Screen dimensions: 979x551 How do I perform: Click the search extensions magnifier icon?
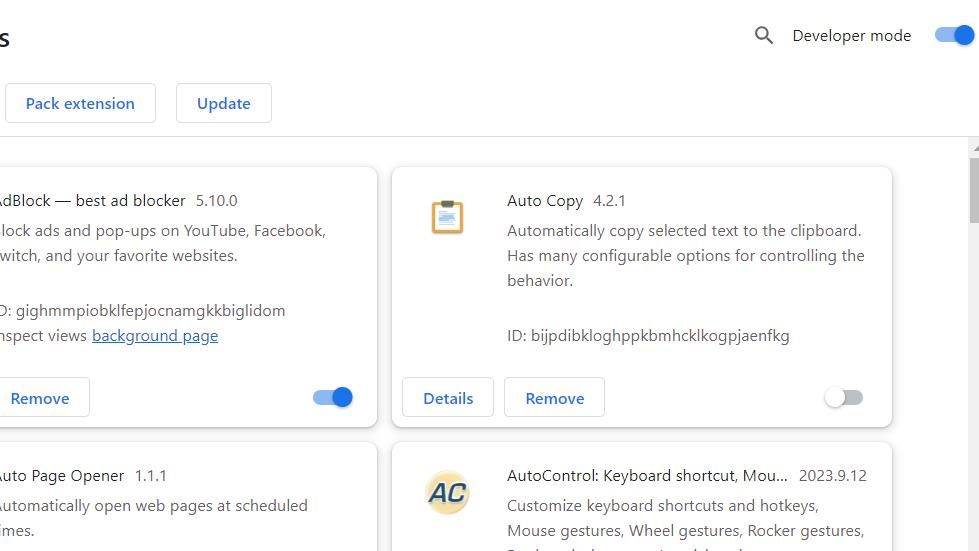(764, 36)
